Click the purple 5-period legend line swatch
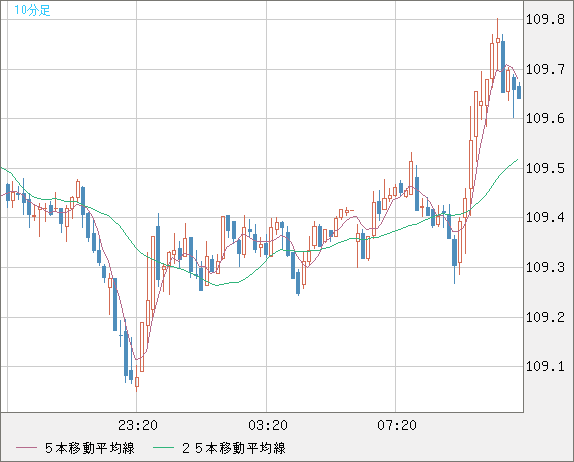Image resolution: width=574 pixels, height=462 pixels. coord(26,448)
